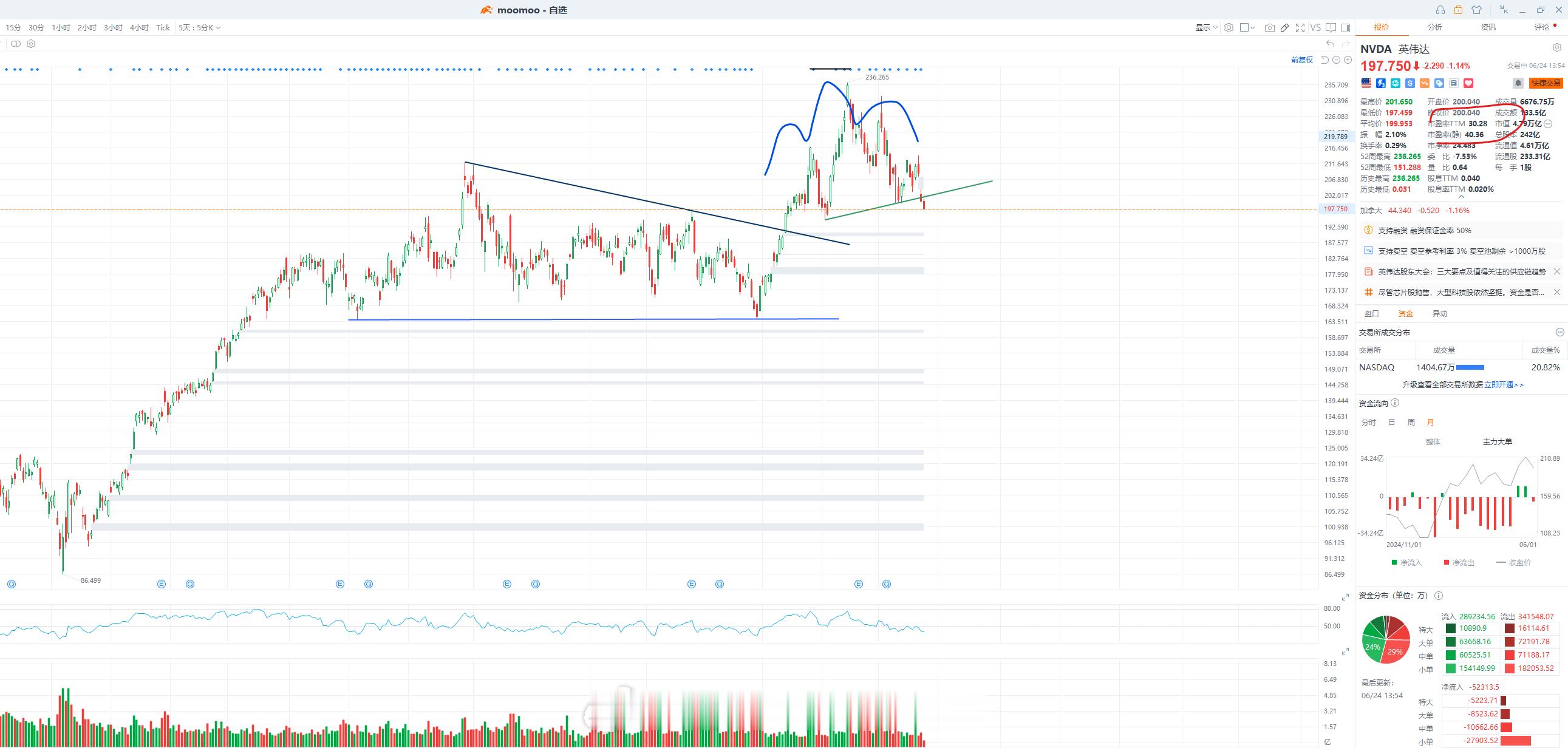The height and width of the screenshot is (748, 1568).
Task: Open the chart layout square dropdown
Action: click(x=1247, y=27)
